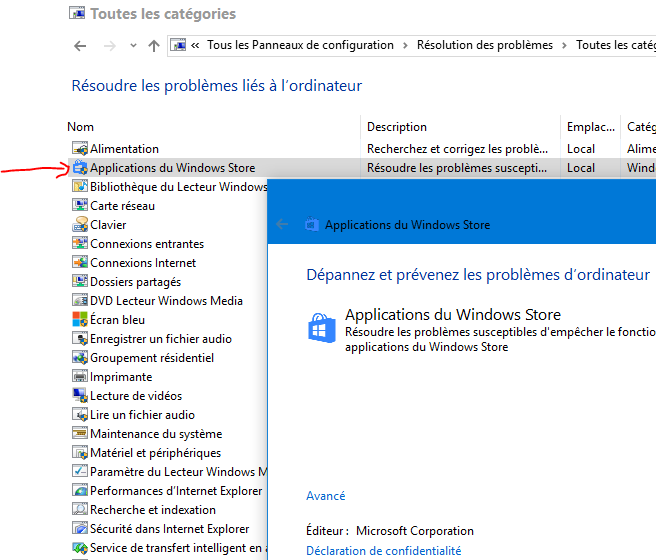Viewport: 656px width, 560px height.
Task: Open the recent locations dropdown chevron
Action: (133, 45)
